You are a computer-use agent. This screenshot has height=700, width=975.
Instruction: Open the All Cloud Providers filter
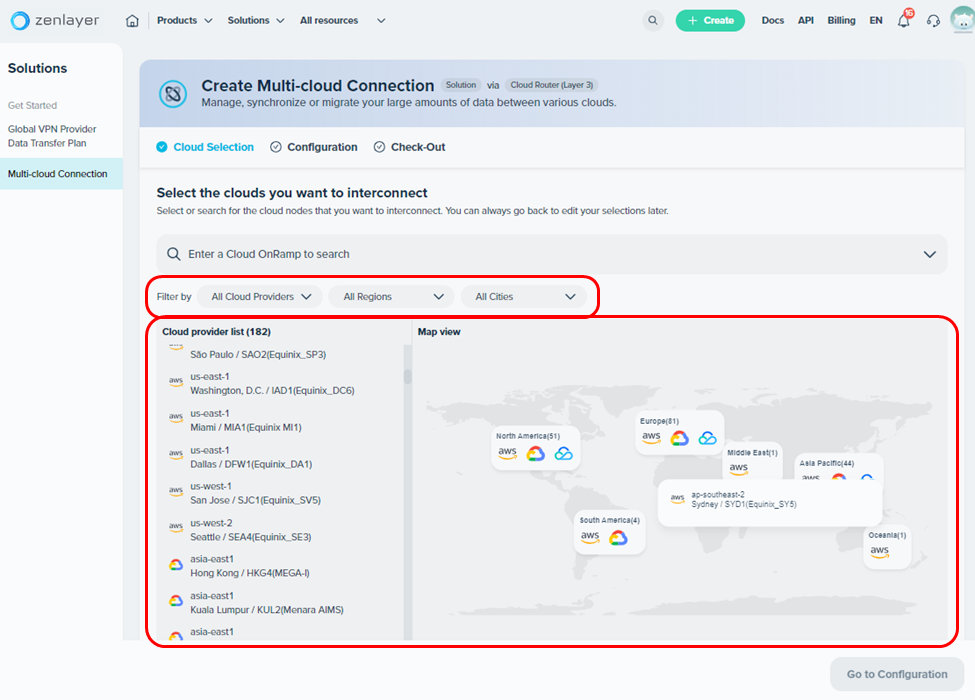(260, 297)
